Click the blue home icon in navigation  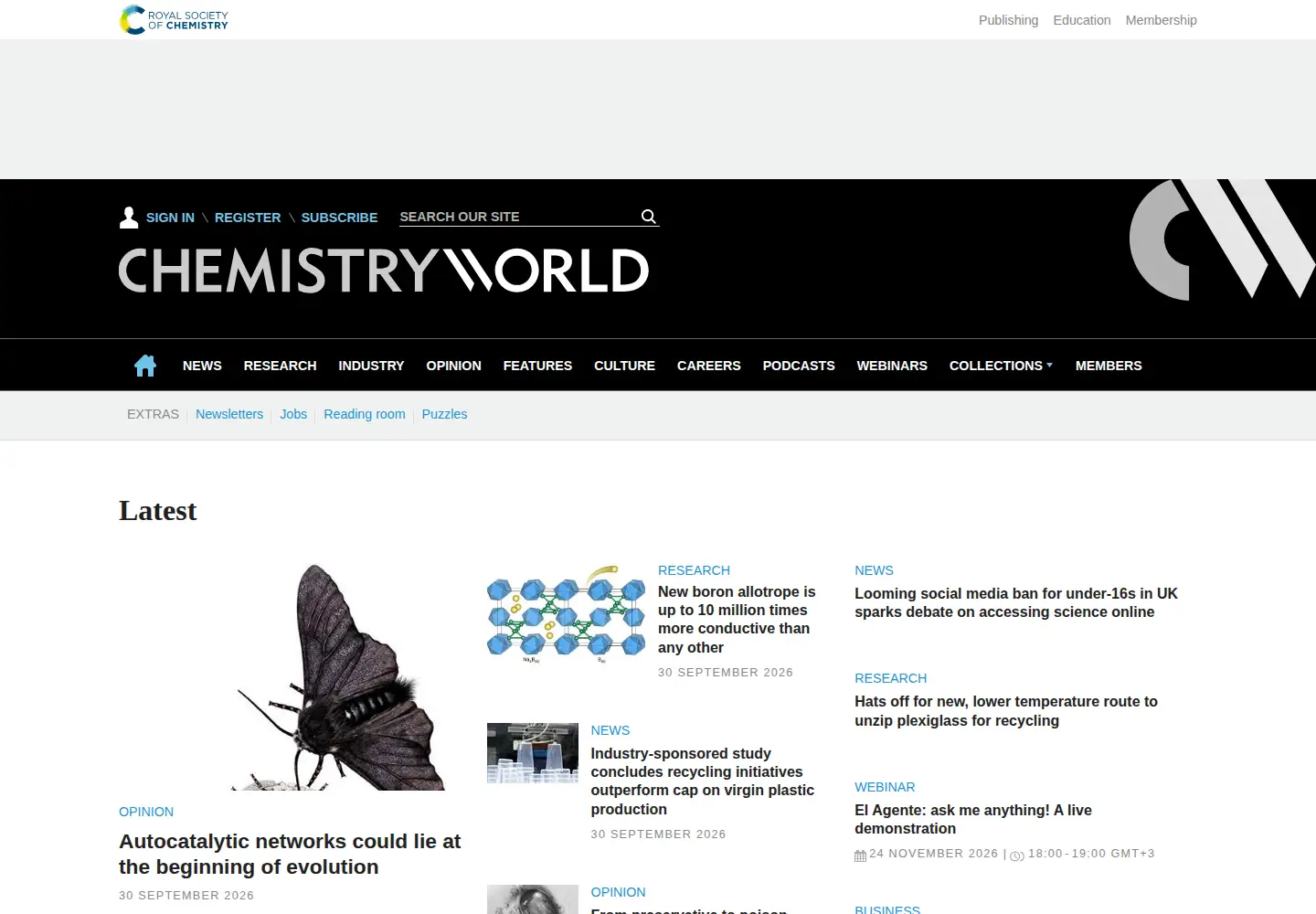(145, 366)
